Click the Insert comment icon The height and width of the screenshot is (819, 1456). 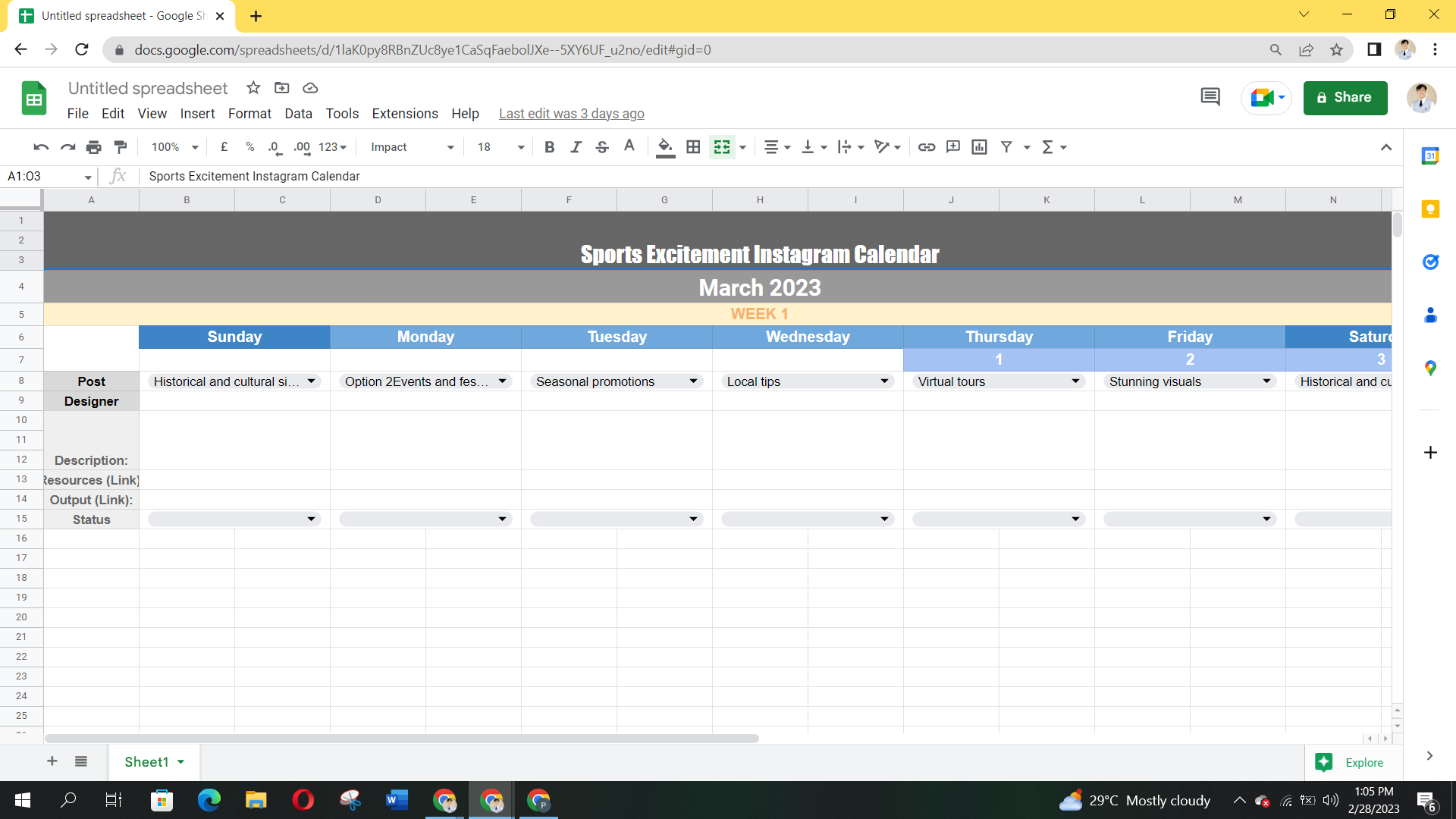[x=953, y=147]
